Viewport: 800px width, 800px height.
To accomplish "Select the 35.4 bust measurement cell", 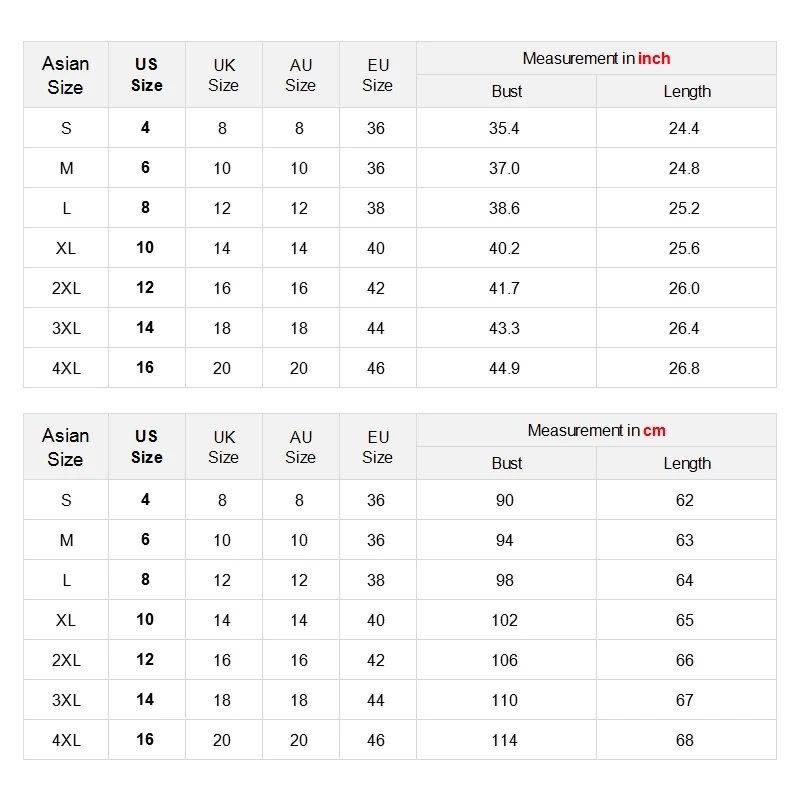I will pyautogui.click(x=504, y=129).
